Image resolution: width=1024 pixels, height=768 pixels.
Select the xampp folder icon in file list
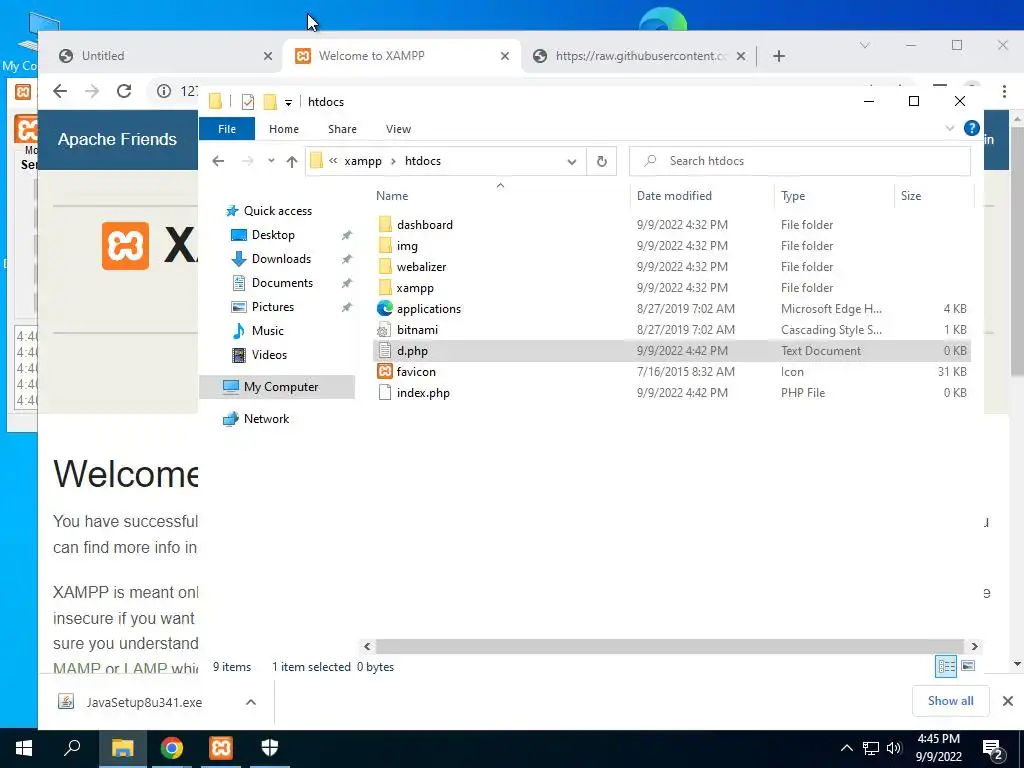point(385,287)
